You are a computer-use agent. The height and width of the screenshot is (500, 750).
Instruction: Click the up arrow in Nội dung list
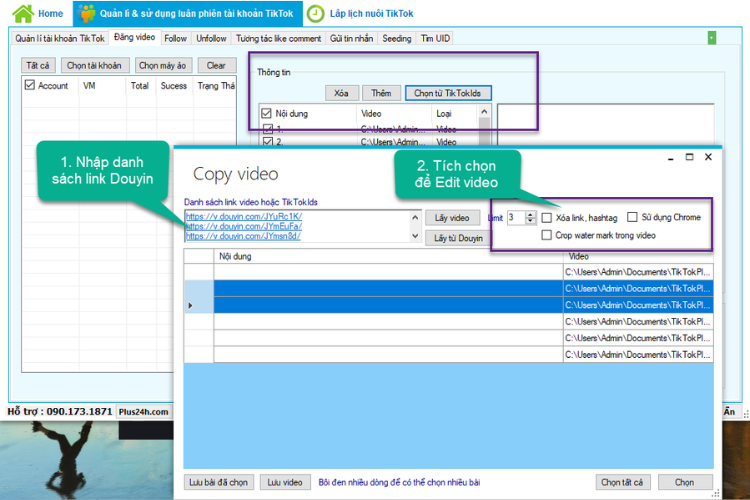click(x=484, y=112)
